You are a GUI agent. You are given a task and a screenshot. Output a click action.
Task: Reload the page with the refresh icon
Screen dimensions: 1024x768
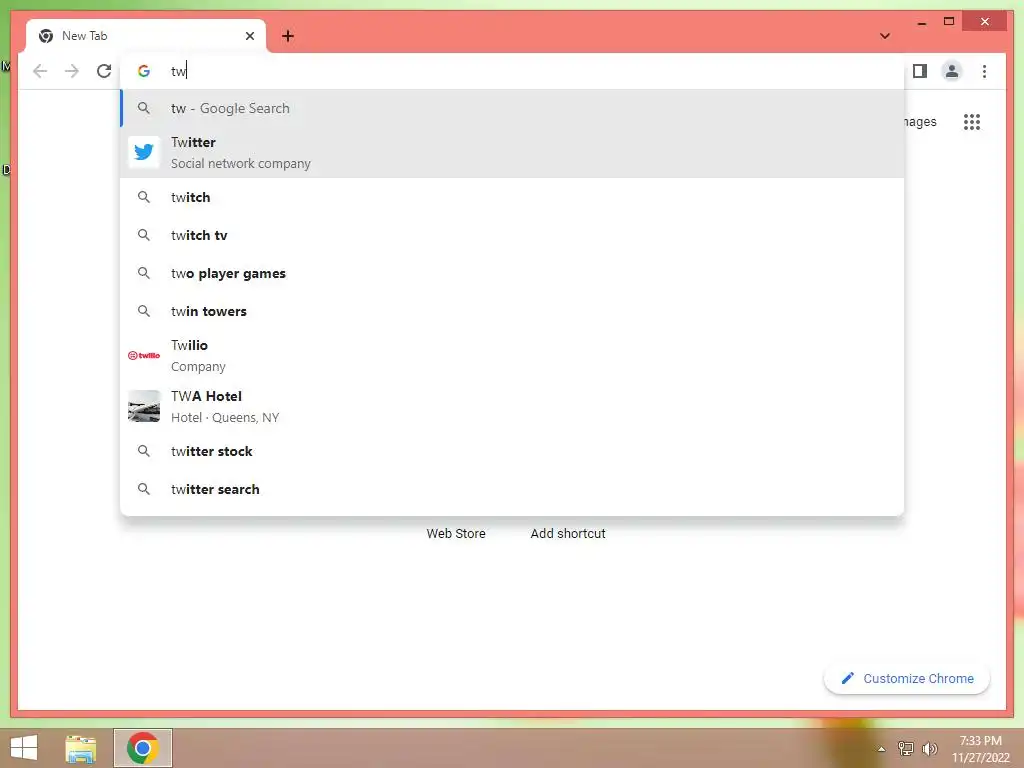[104, 71]
